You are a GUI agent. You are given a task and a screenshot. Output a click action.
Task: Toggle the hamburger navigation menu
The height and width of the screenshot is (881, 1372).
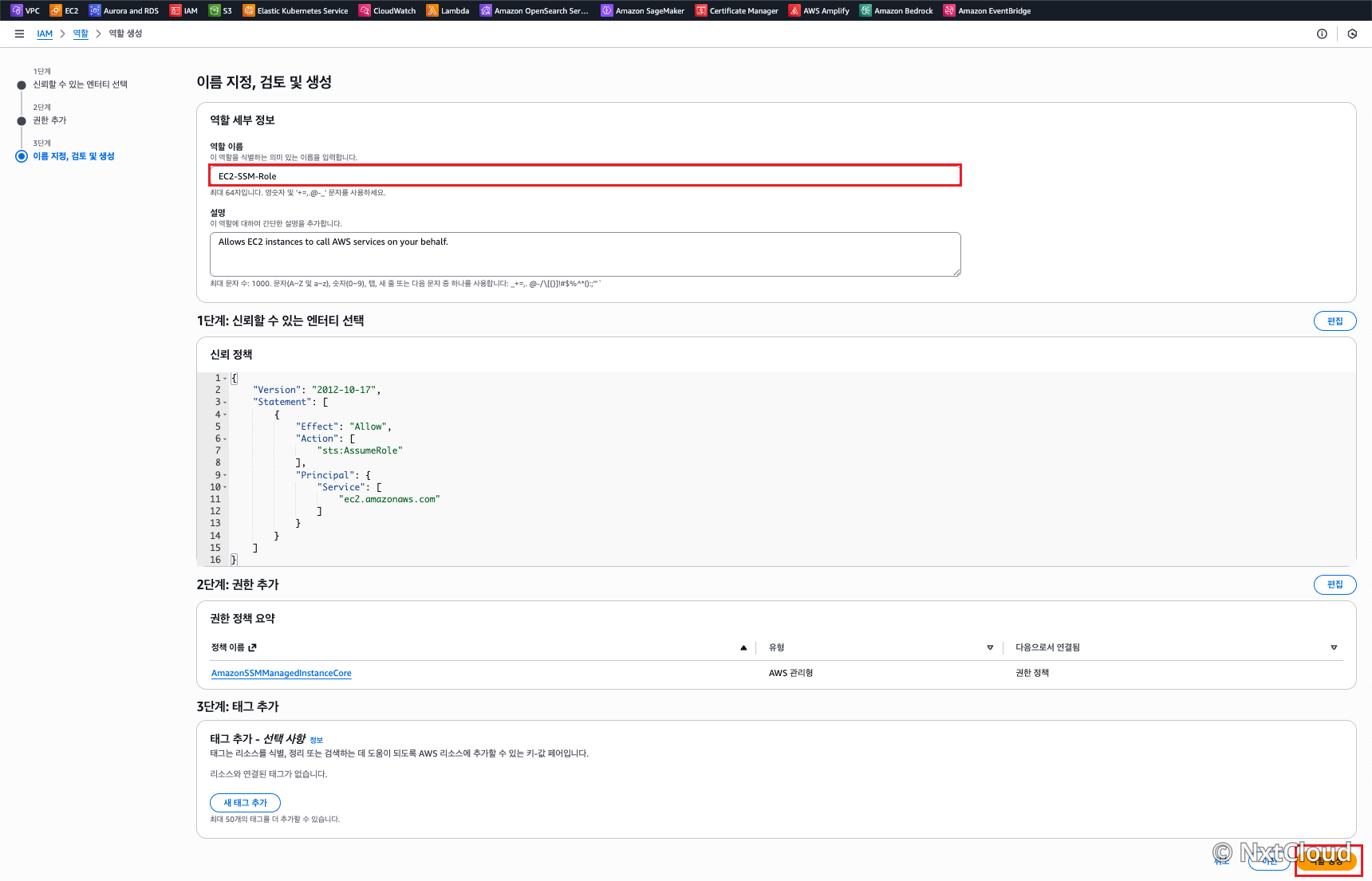tap(19, 33)
